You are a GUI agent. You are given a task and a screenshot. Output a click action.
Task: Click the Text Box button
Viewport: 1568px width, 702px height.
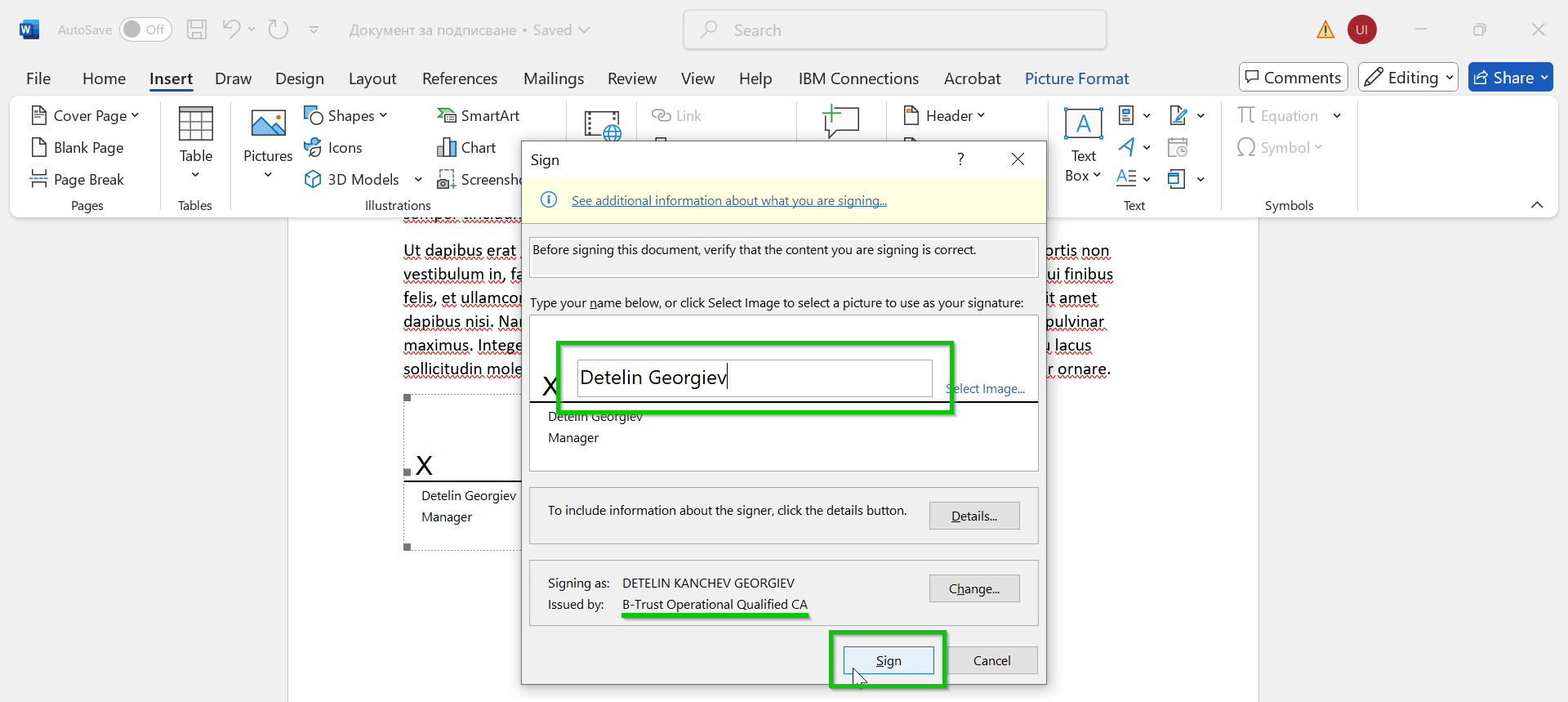1083,145
